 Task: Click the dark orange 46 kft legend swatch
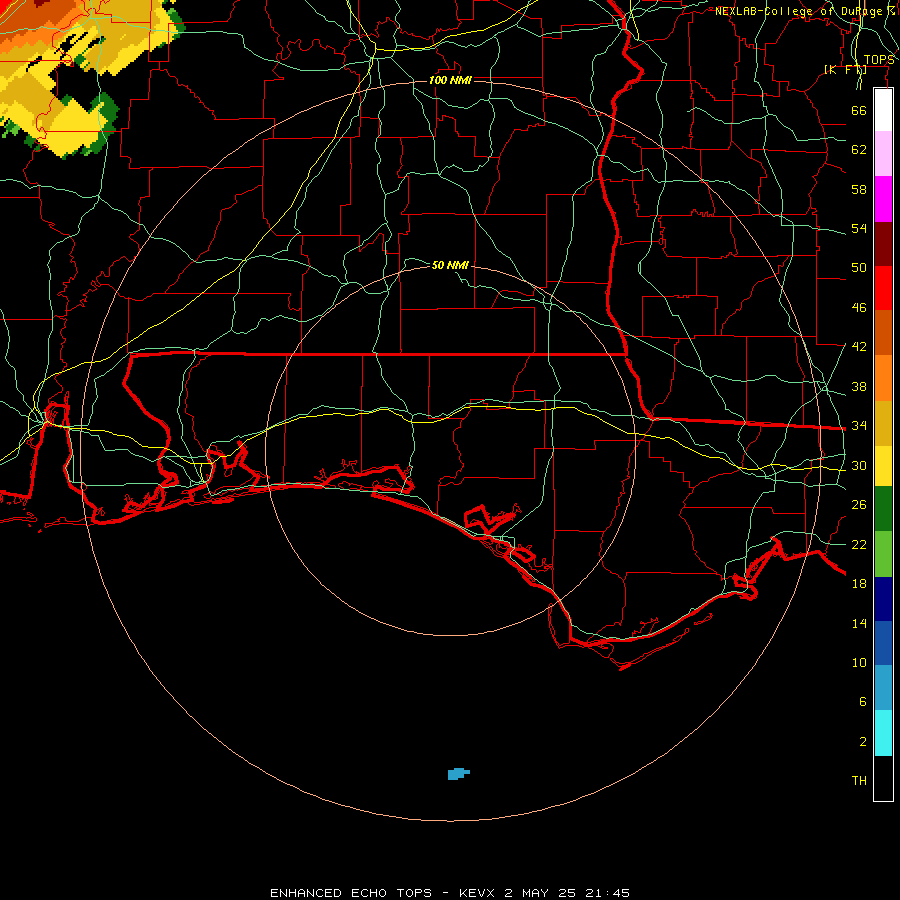point(883,332)
